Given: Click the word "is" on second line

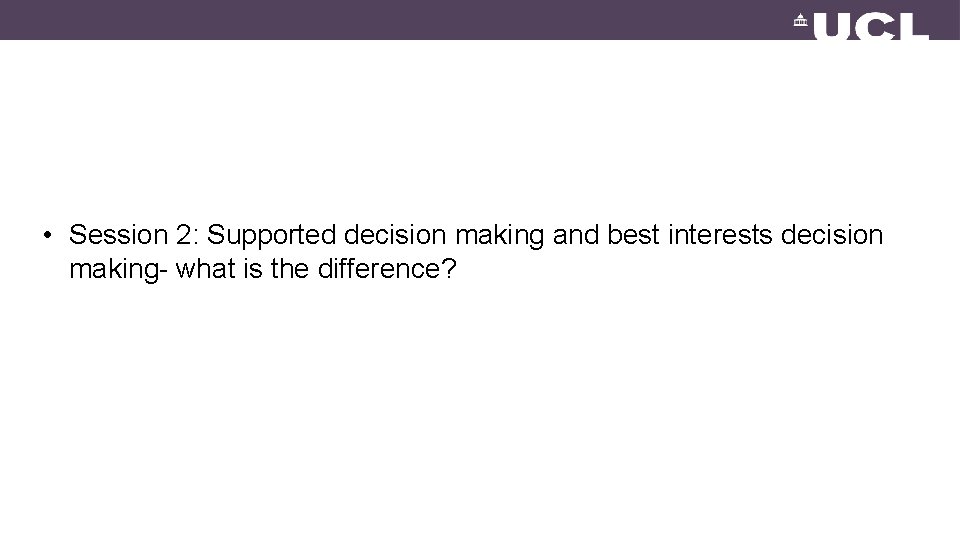Looking at the screenshot, I should pos(253,269).
